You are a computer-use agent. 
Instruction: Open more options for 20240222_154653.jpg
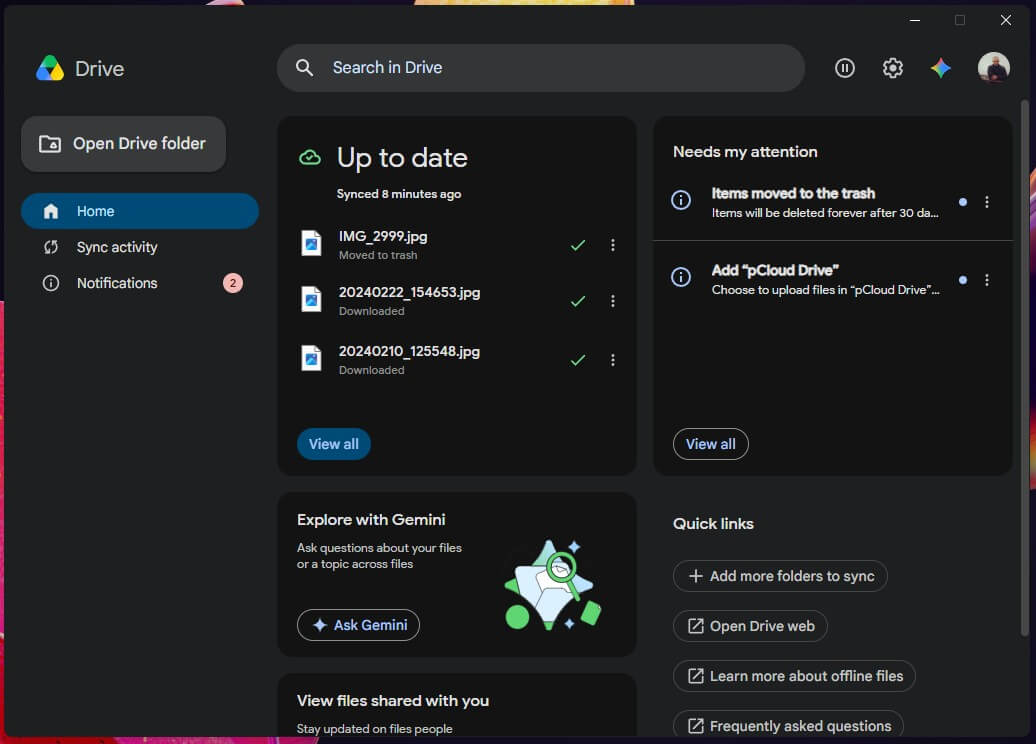click(x=613, y=301)
